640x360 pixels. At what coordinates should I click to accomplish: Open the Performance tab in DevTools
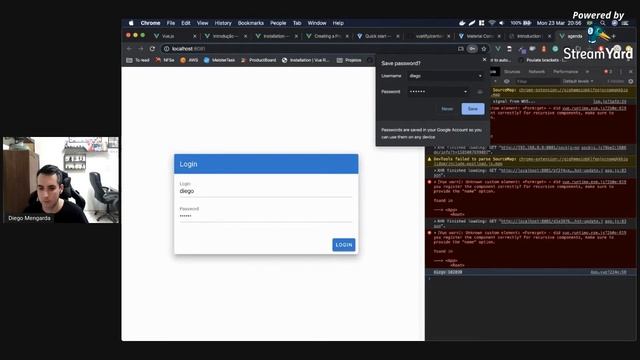(x=565, y=72)
